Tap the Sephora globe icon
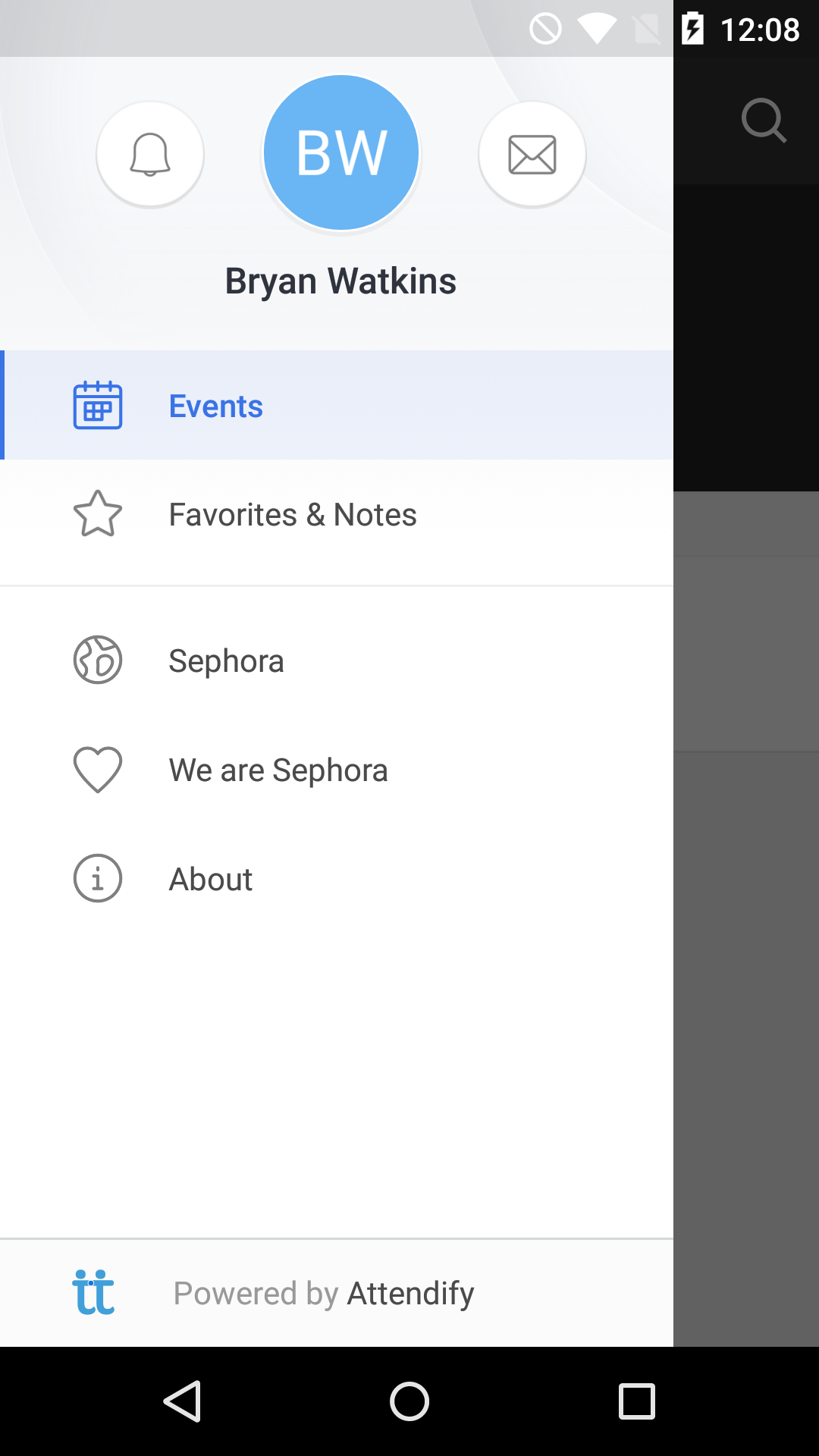Image resolution: width=819 pixels, height=1456 pixels. click(98, 660)
